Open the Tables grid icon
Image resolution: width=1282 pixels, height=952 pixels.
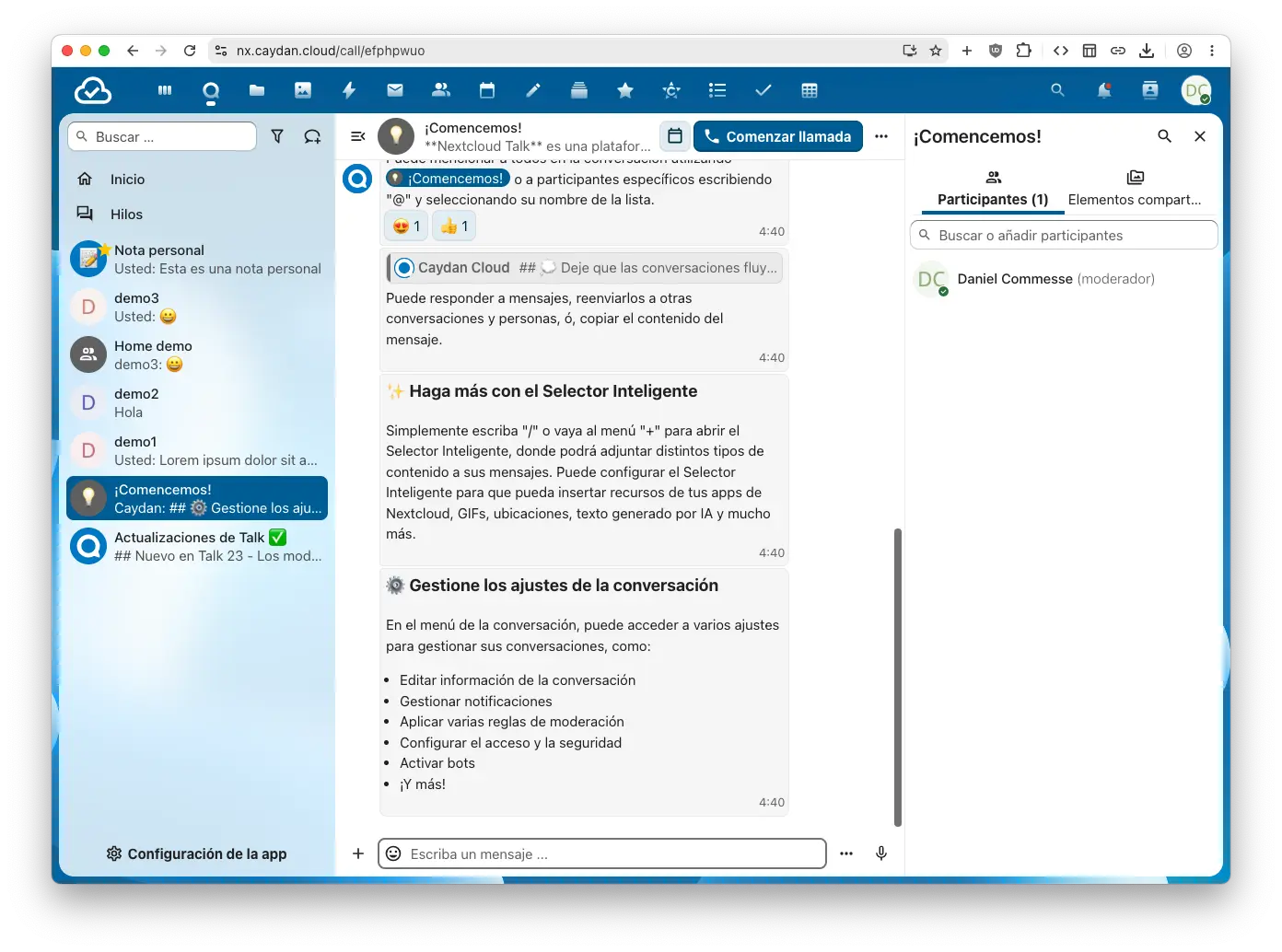pos(810,90)
